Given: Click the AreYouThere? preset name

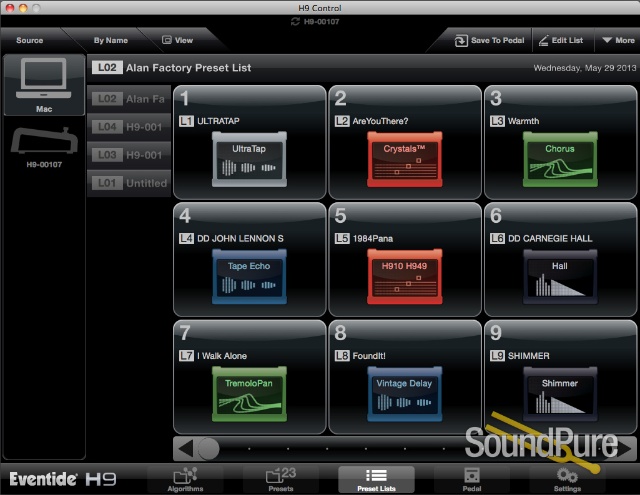Looking at the screenshot, I should point(380,121).
